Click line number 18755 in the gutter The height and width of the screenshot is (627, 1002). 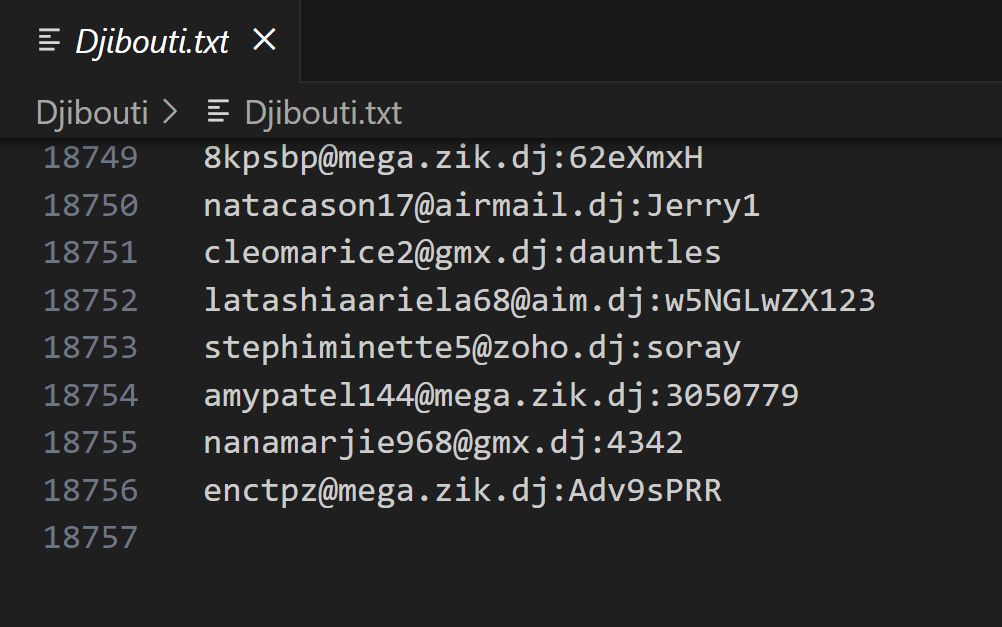pyautogui.click(x=91, y=443)
